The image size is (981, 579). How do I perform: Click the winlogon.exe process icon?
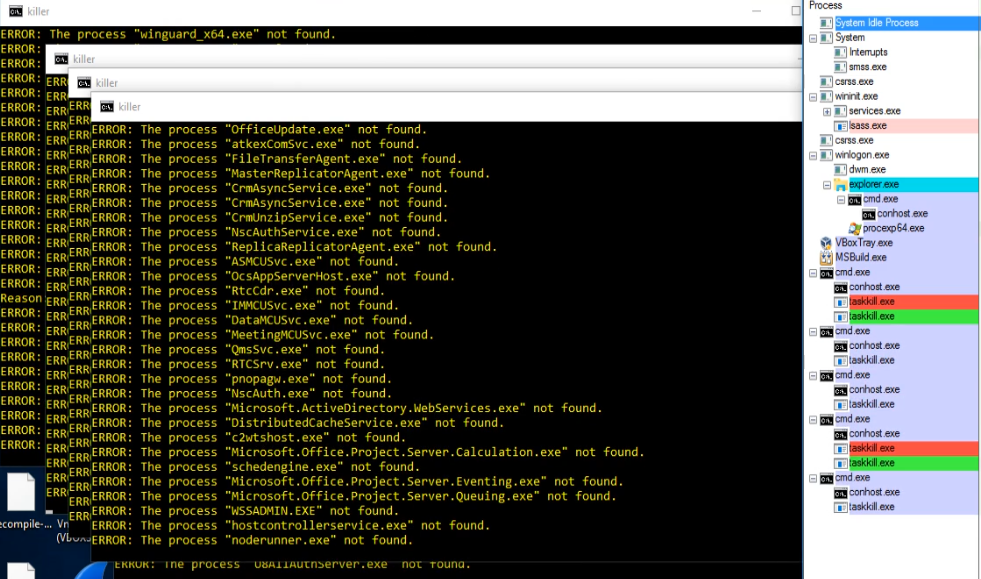[826, 155]
